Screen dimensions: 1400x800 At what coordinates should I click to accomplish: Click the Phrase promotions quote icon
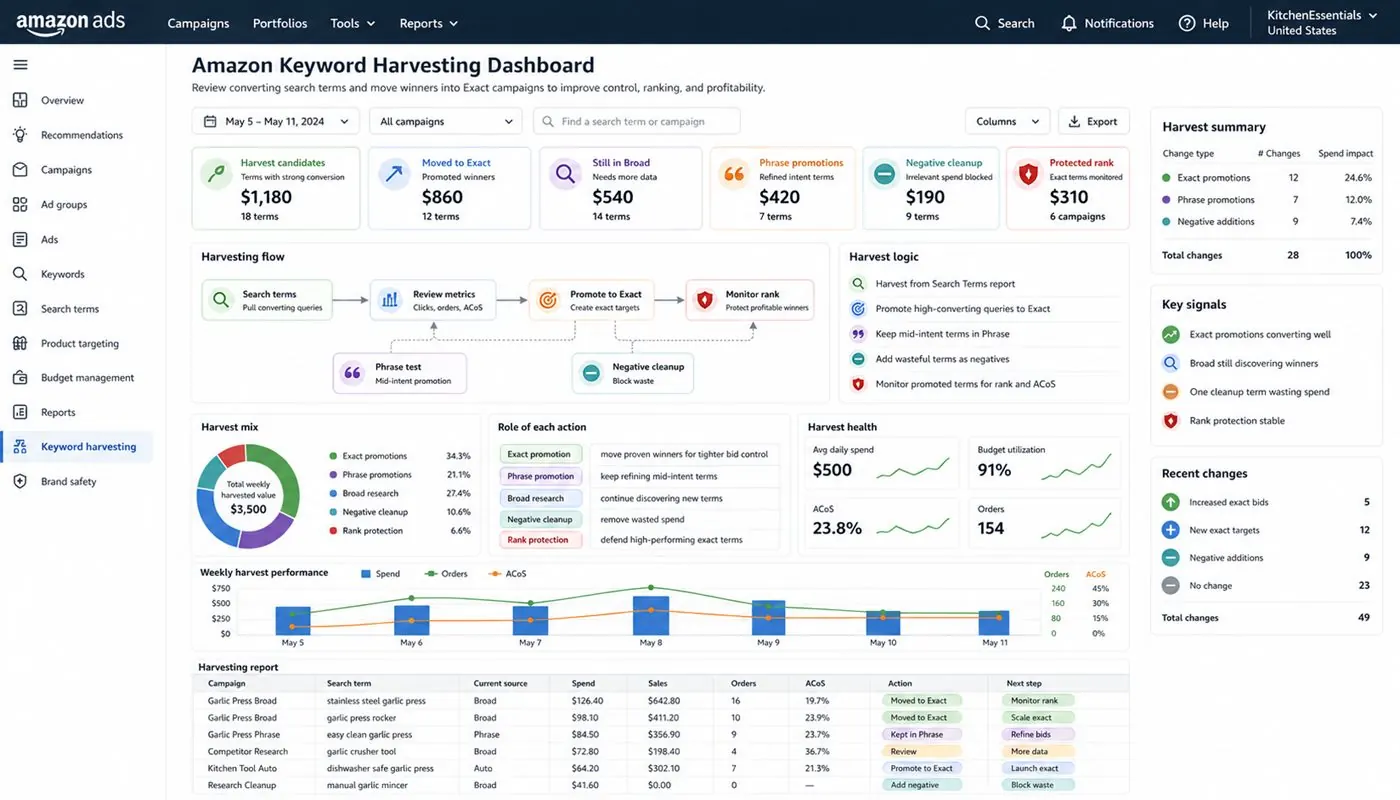pos(734,174)
